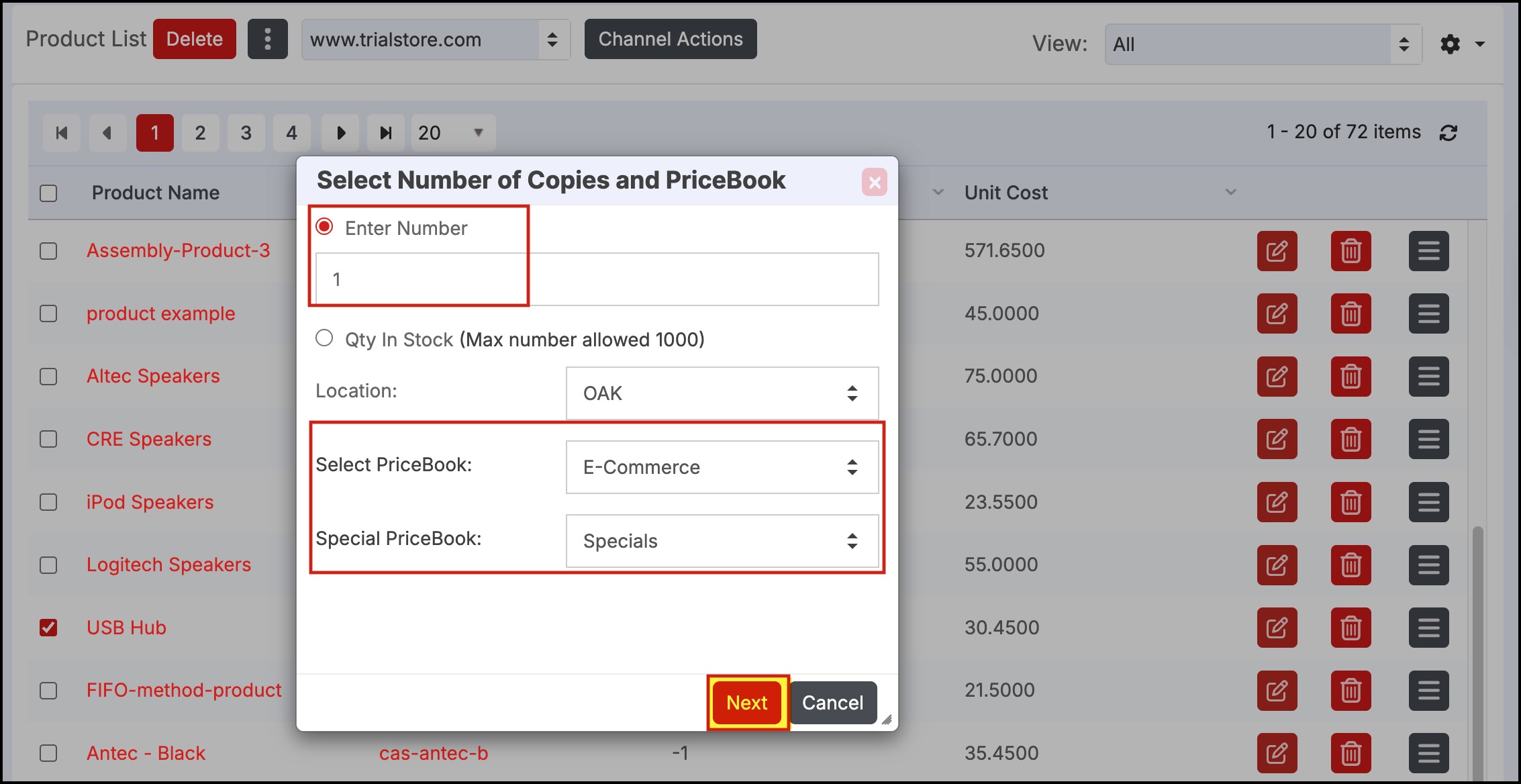Screen dimensions: 1521x784
Task: Go to the last page with the pager icon
Action: pyautogui.click(x=385, y=133)
